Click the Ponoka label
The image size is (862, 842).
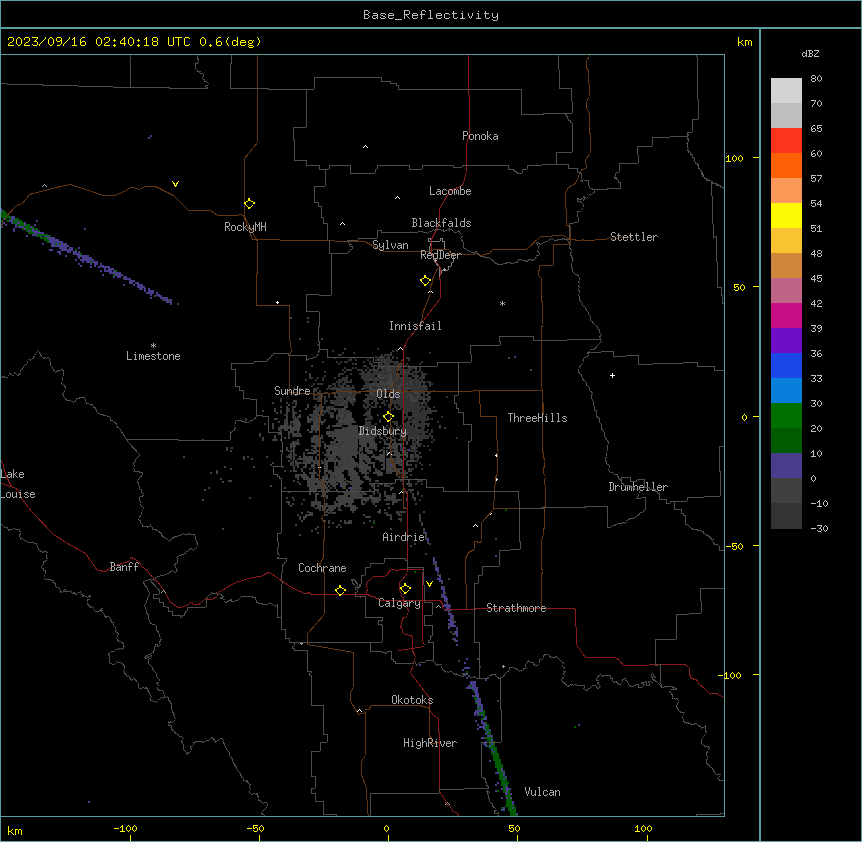[480, 136]
